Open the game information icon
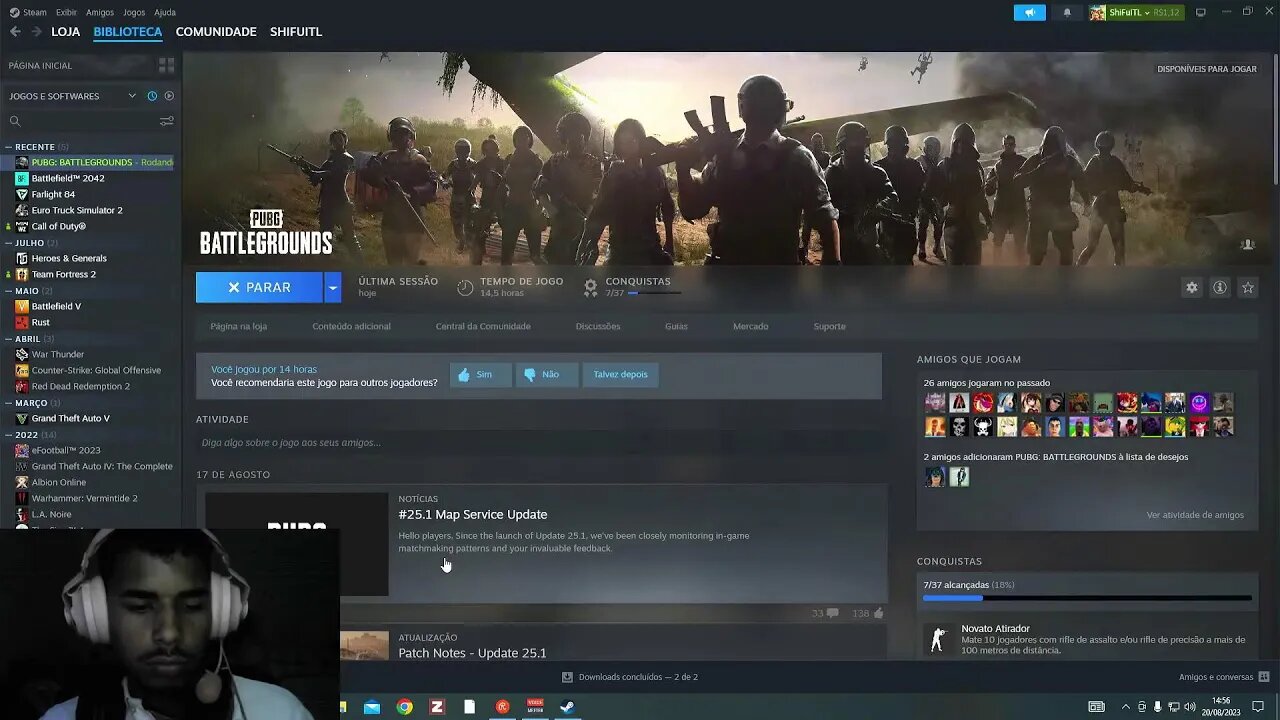1280x720 pixels. click(1220, 287)
